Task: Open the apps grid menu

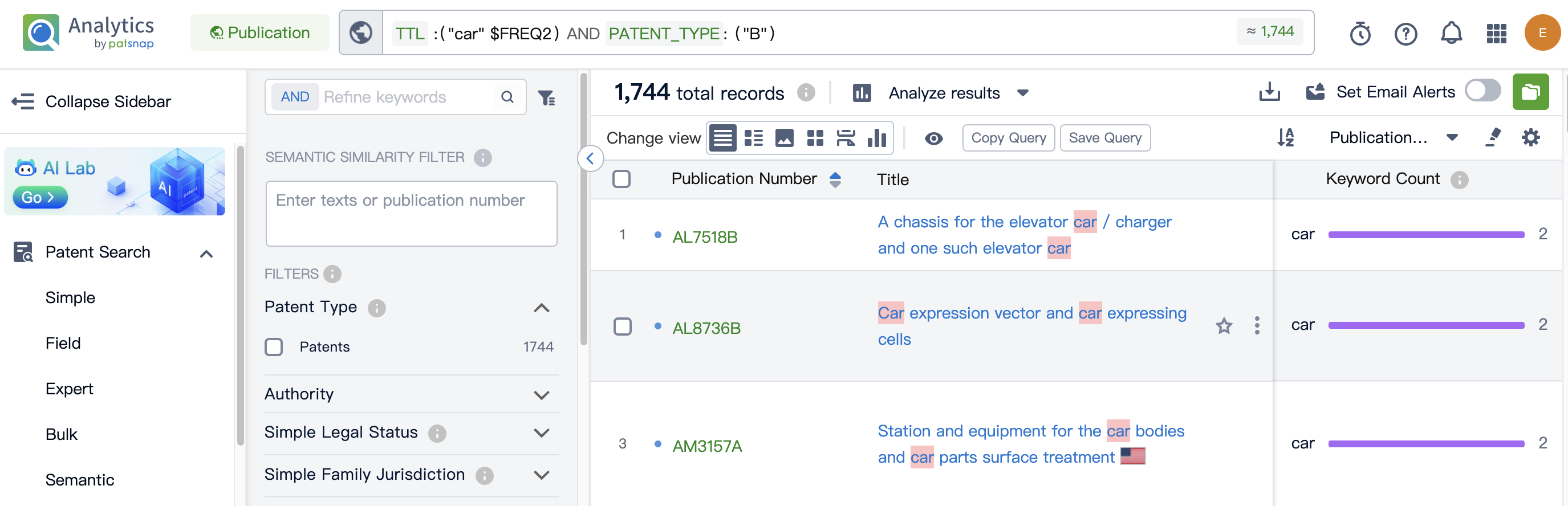Action: click(x=1496, y=34)
